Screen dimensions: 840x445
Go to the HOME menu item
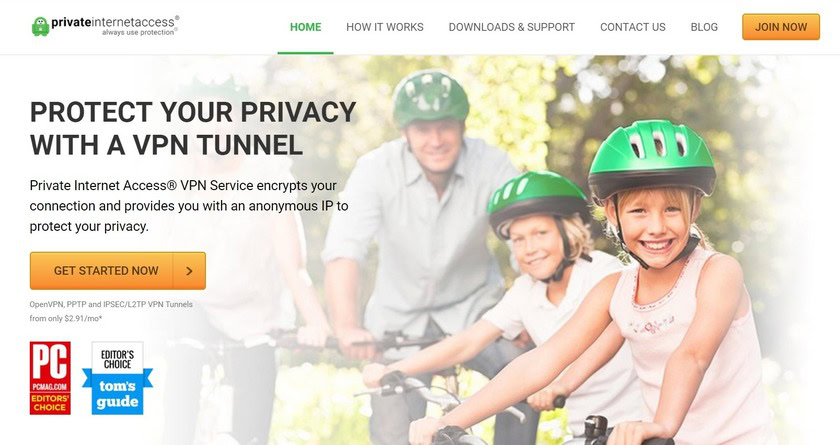305,27
